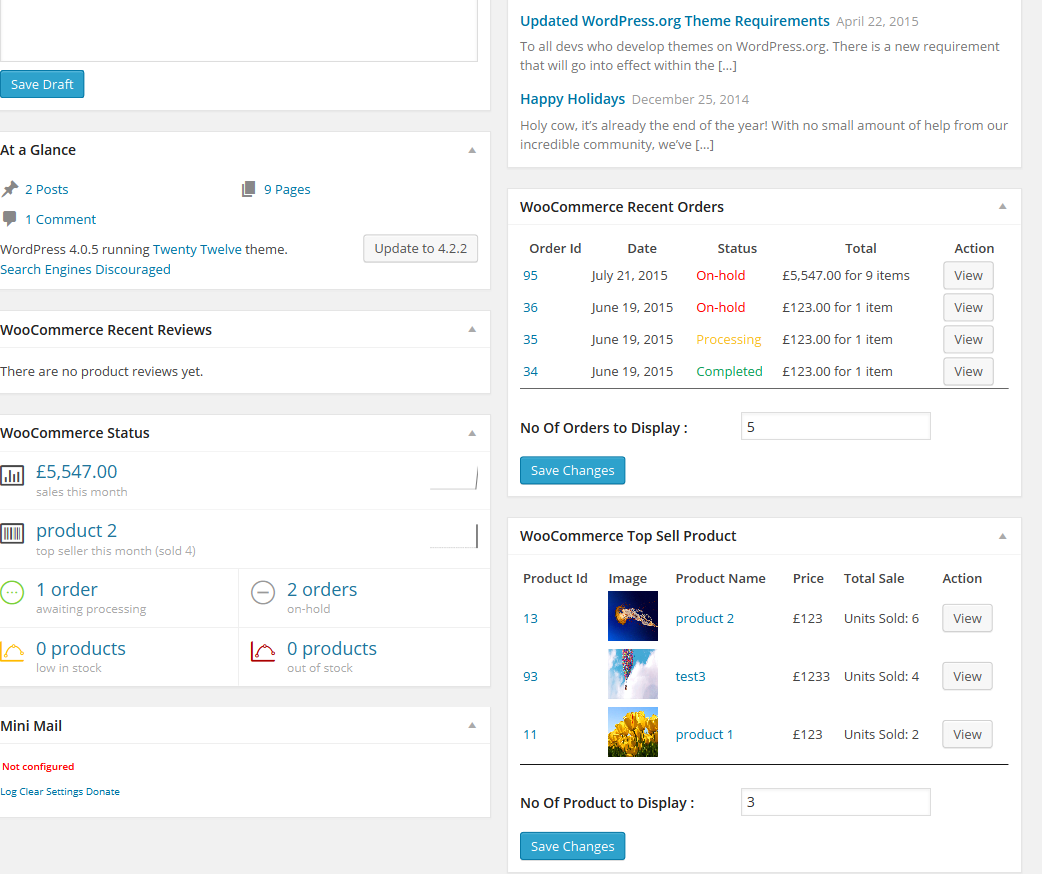Image resolution: width=1042 pixels, height=874 pixels.
Task: Open Updated WordPress.org Theme Requirements article
Action: tap(675, 21)
